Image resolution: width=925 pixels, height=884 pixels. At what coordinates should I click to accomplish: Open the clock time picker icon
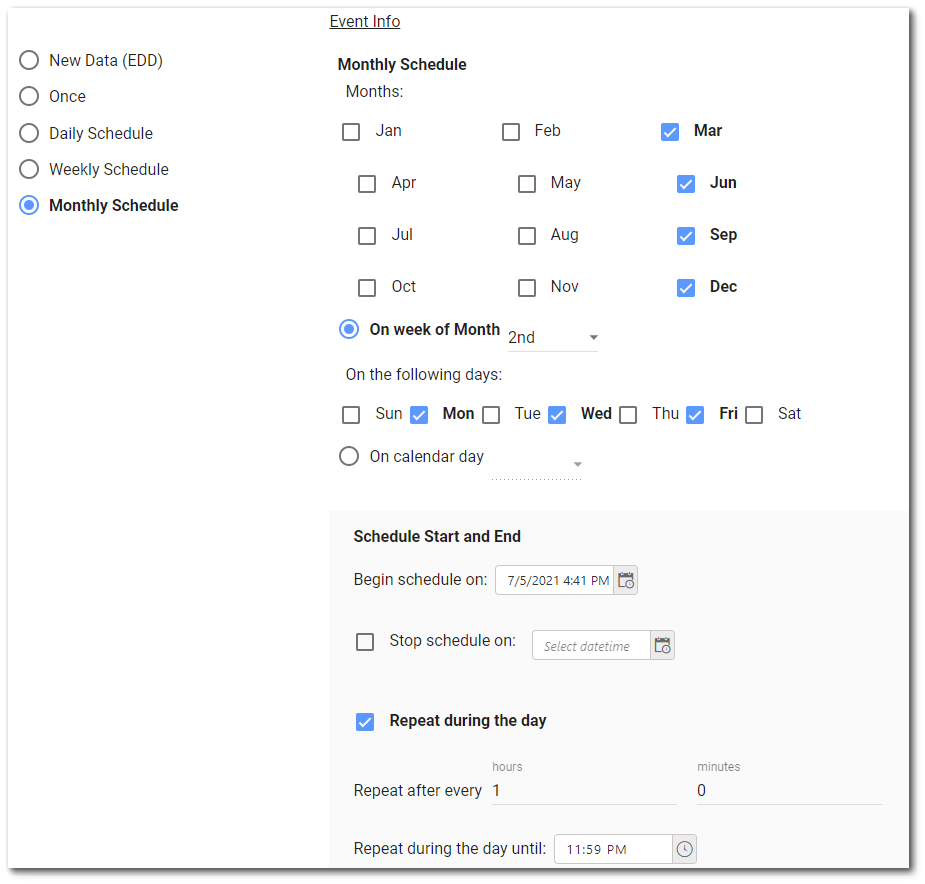(x=684, y=849)
